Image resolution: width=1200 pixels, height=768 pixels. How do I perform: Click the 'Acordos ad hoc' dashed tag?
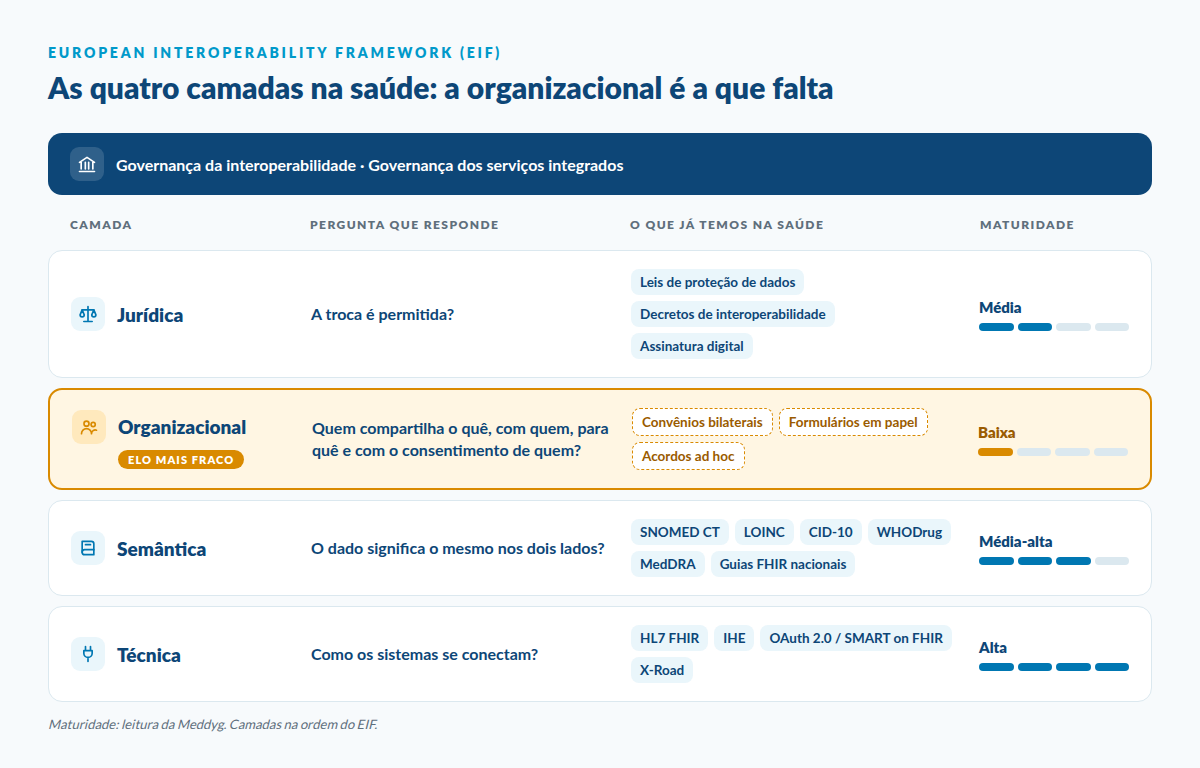pos(688,456)
